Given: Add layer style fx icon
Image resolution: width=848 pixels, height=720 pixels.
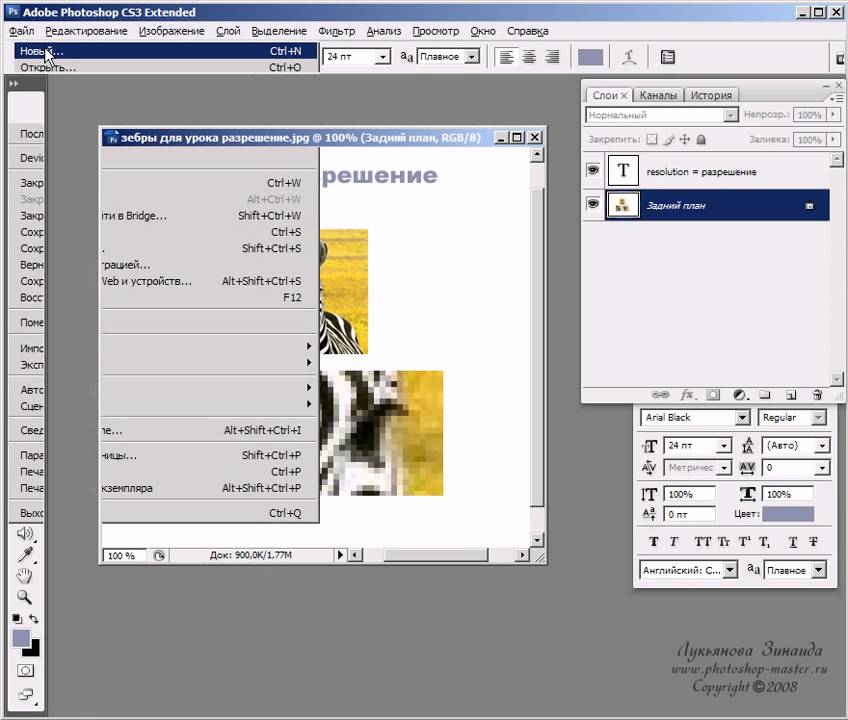Looking at the screenshot, I should (x=687, y=395).
